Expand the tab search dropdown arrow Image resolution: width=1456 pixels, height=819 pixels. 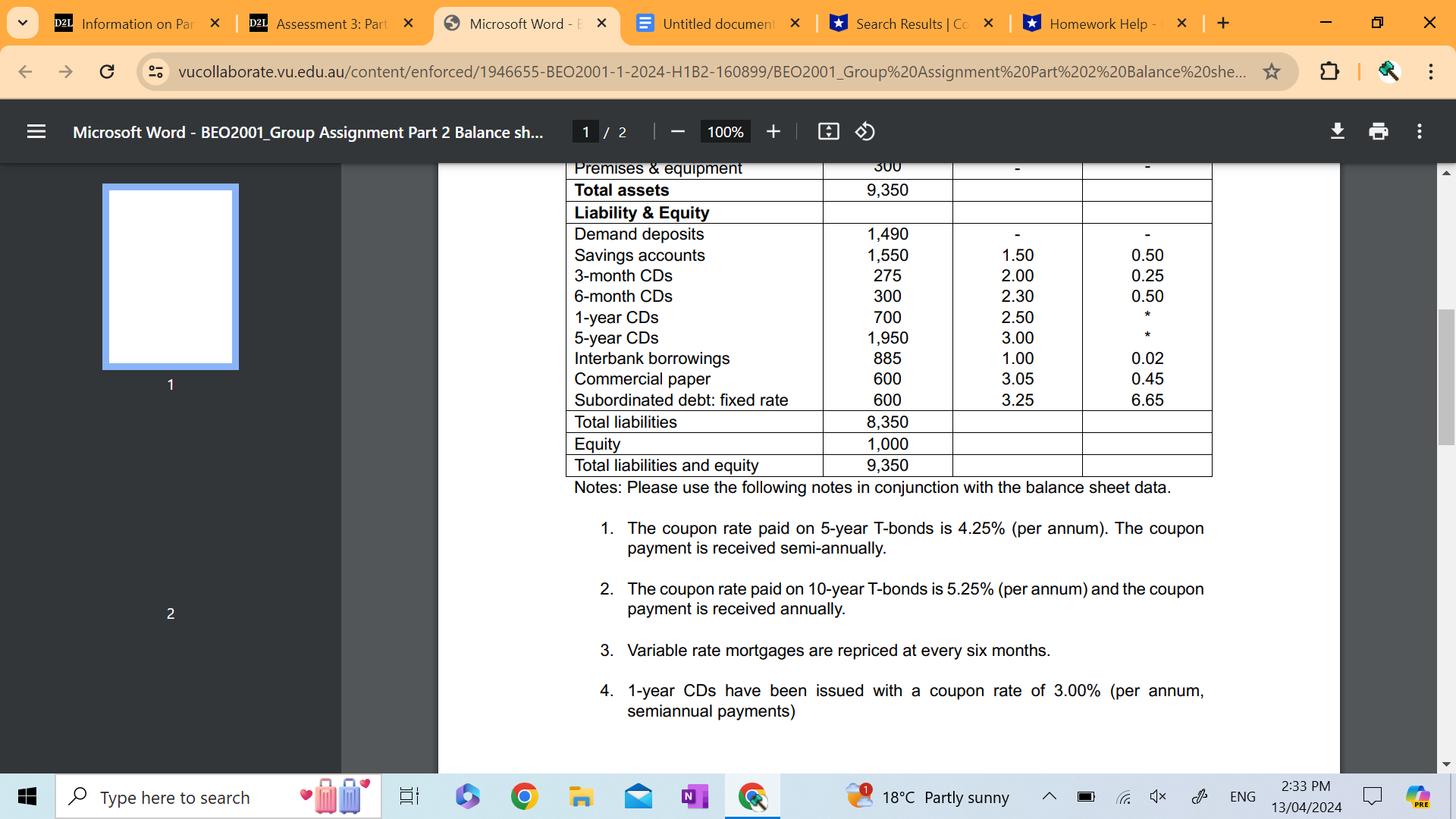click(x=23, y=24)
